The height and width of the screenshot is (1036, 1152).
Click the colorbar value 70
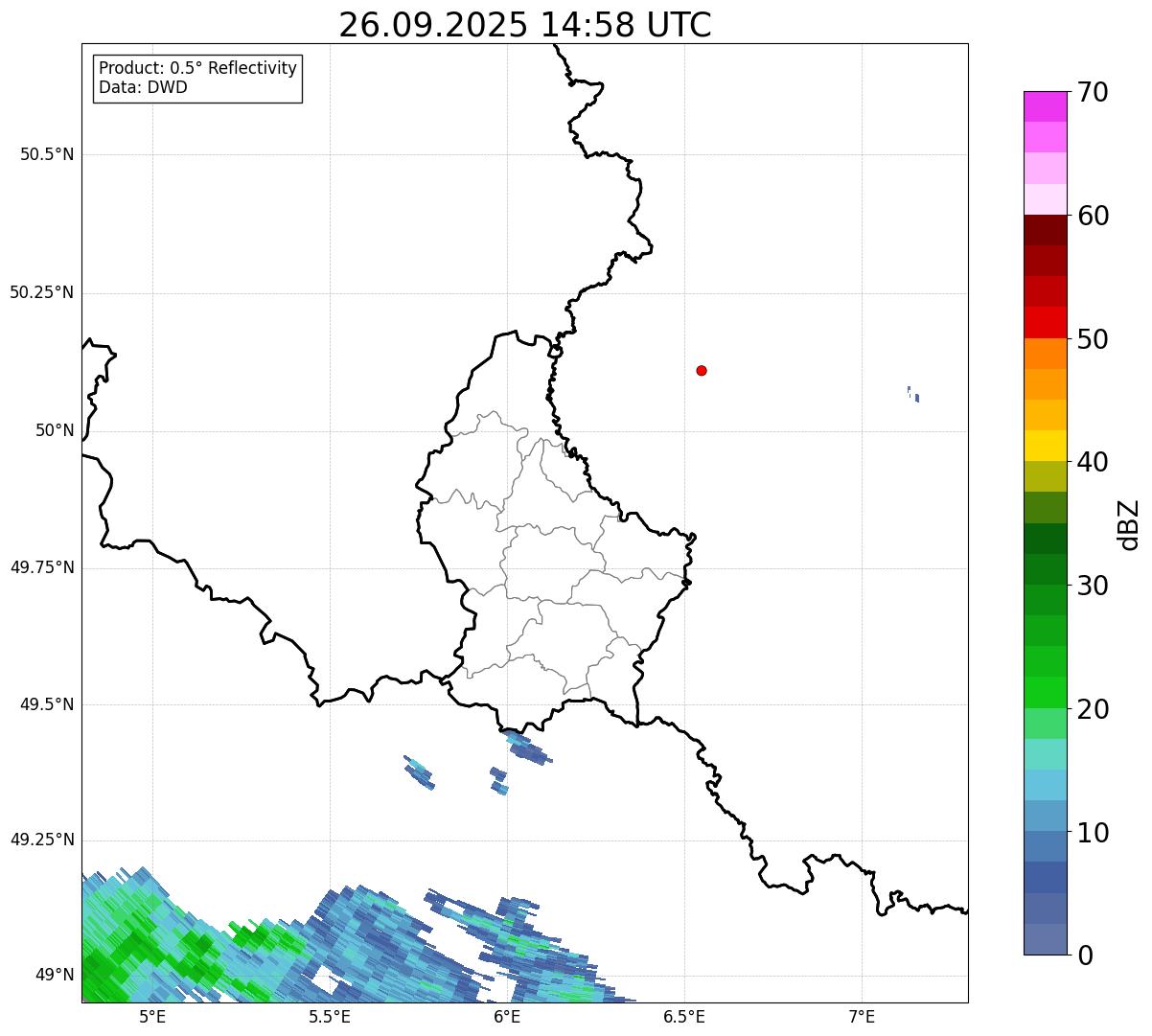pyautogui.click(x=1093, y=92)
